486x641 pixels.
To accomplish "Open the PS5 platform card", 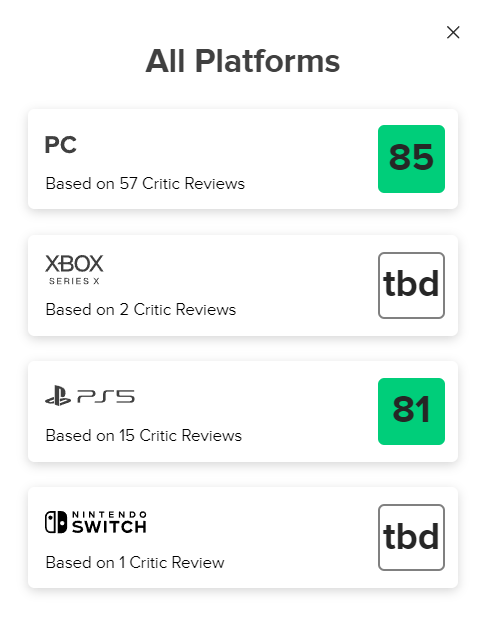I will point(243,411).
